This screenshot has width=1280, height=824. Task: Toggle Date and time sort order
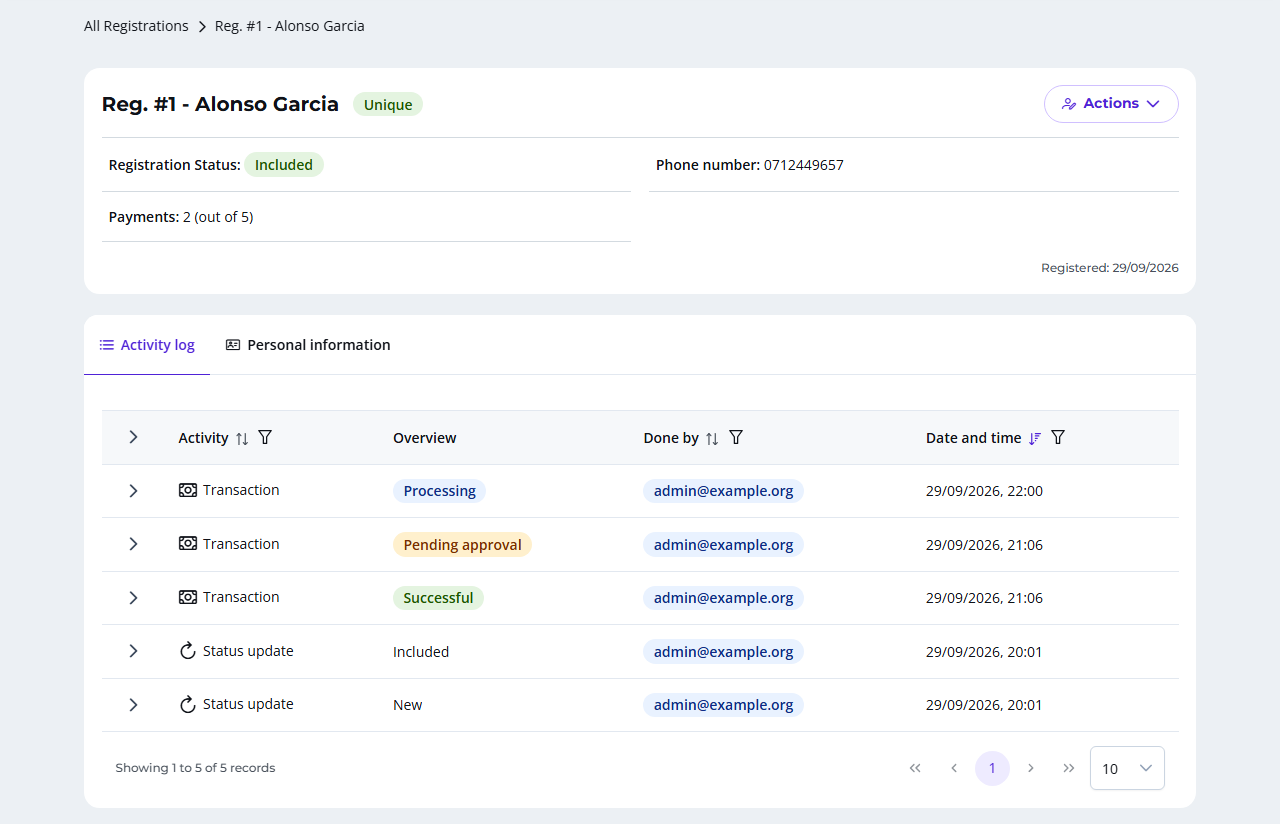coord(1035,438)
